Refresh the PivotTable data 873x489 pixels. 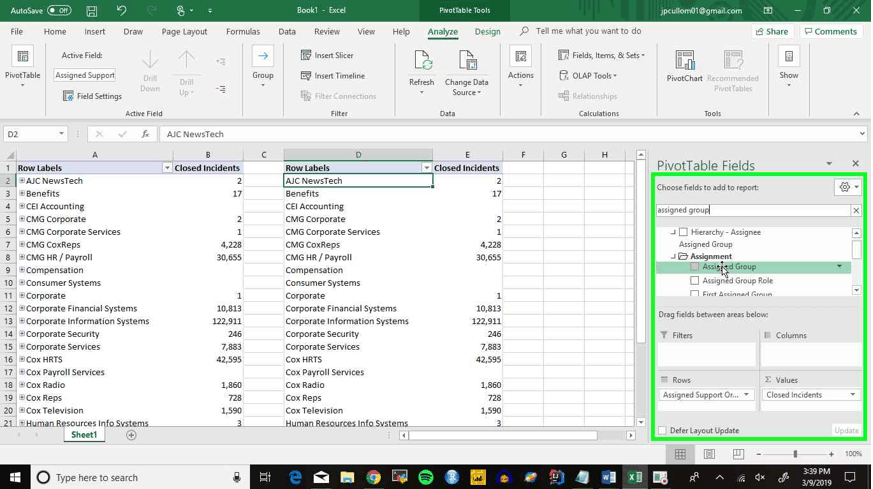[421, 71]
